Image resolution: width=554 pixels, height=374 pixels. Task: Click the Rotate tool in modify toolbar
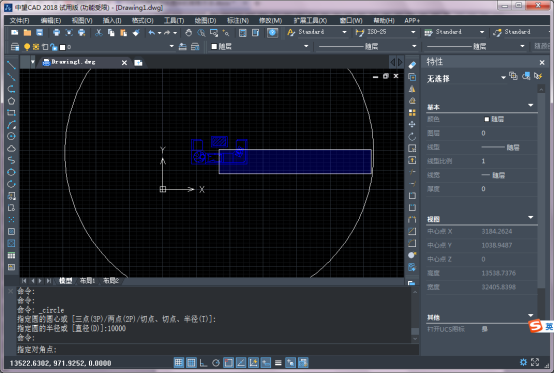click(412, 136)
